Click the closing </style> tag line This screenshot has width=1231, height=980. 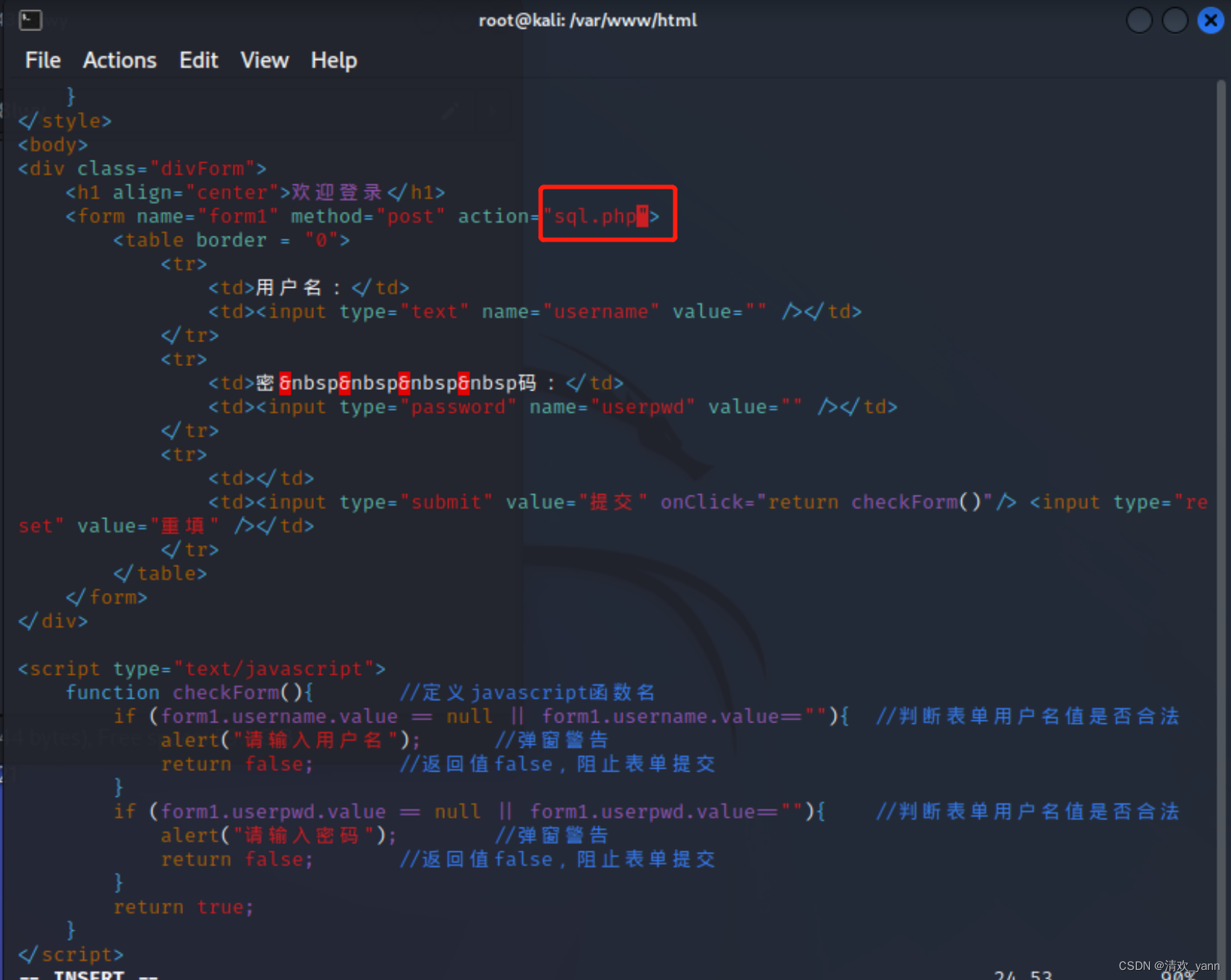click(65, 121)
